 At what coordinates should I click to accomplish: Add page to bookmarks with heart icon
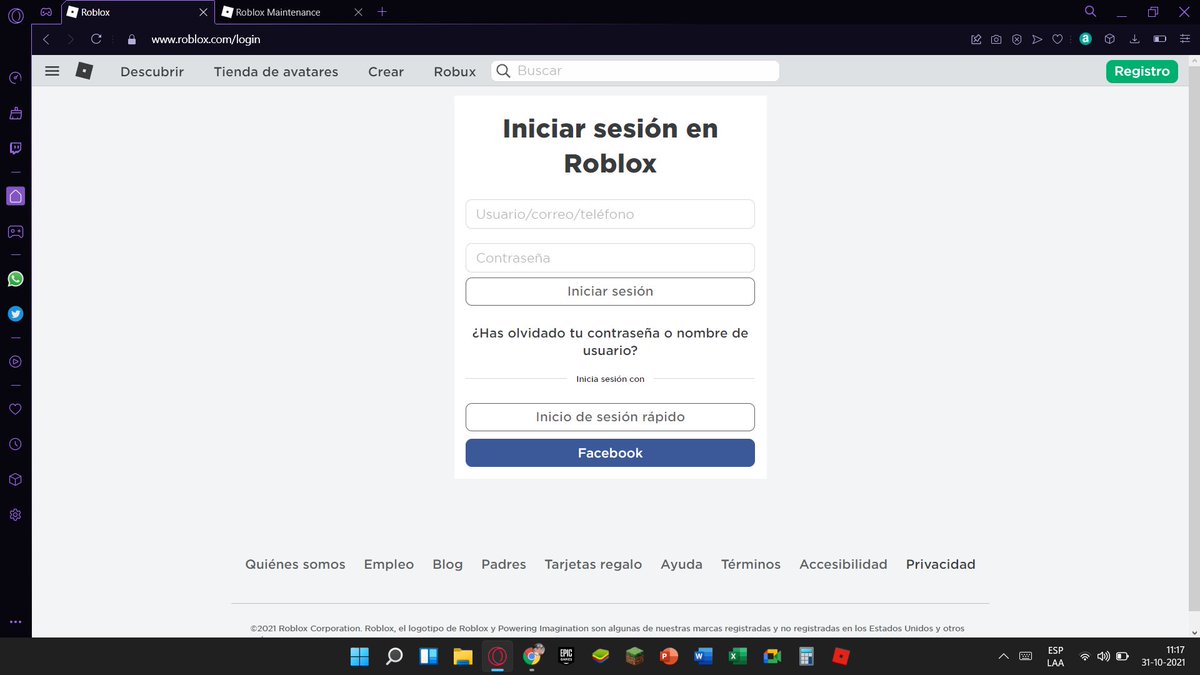coord(1057,40)
